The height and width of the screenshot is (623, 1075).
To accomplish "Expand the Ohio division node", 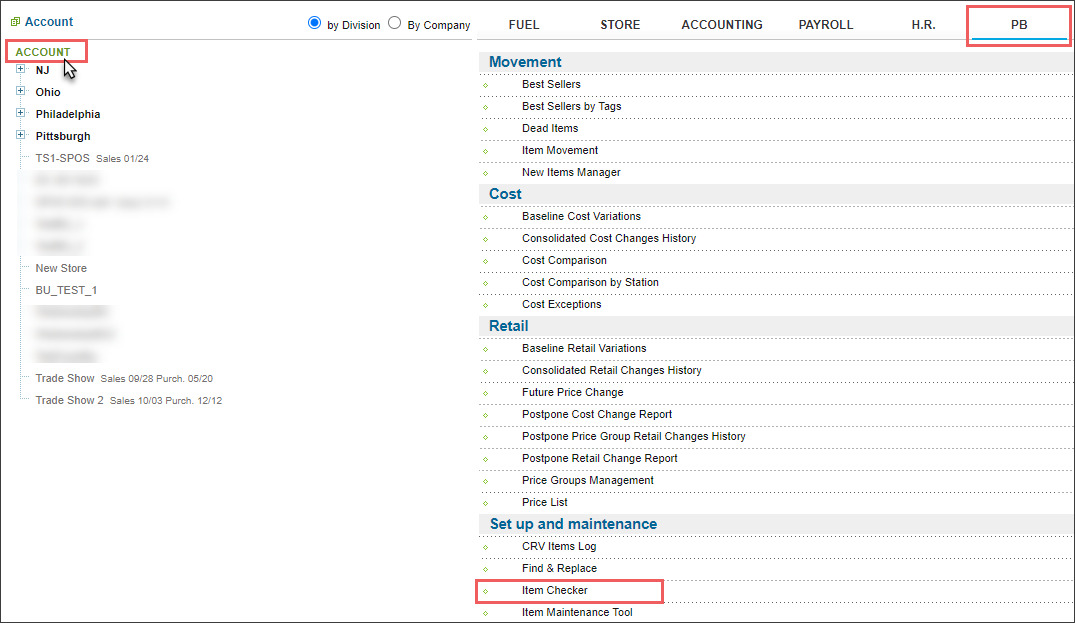I will click(20, 92).
